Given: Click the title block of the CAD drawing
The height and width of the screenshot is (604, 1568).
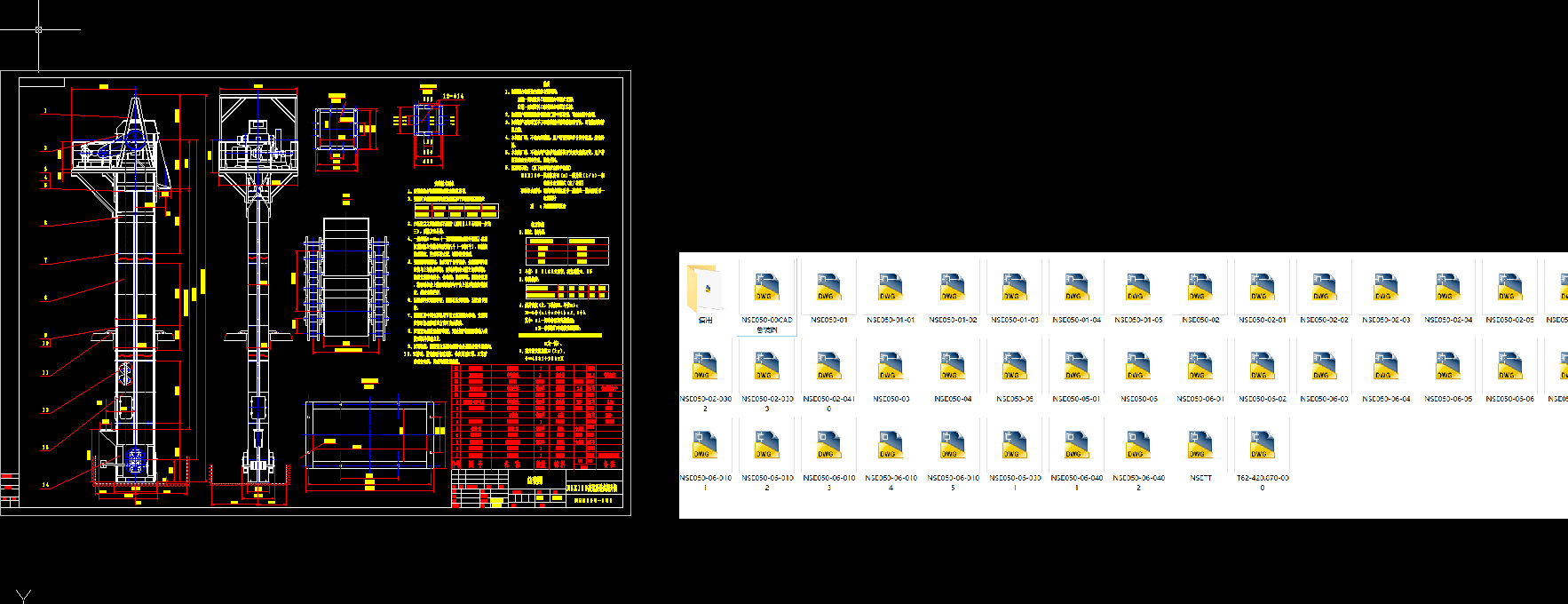Looking at the screenshot, I should coord(537,489).
